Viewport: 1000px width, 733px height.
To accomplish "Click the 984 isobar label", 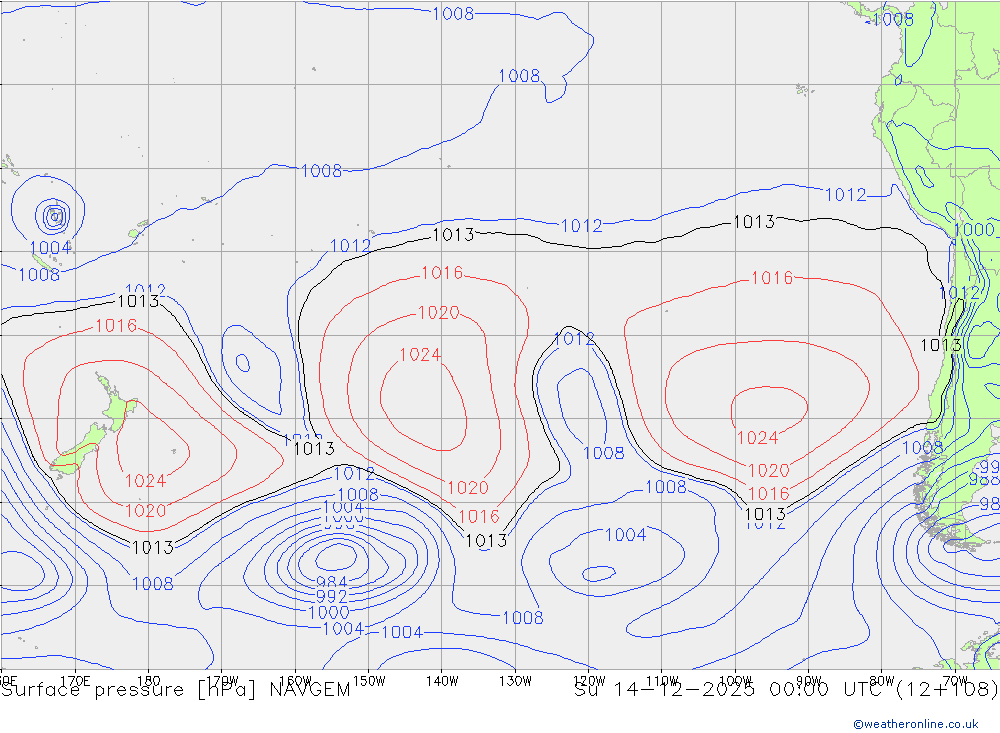I will coord(332,582).
